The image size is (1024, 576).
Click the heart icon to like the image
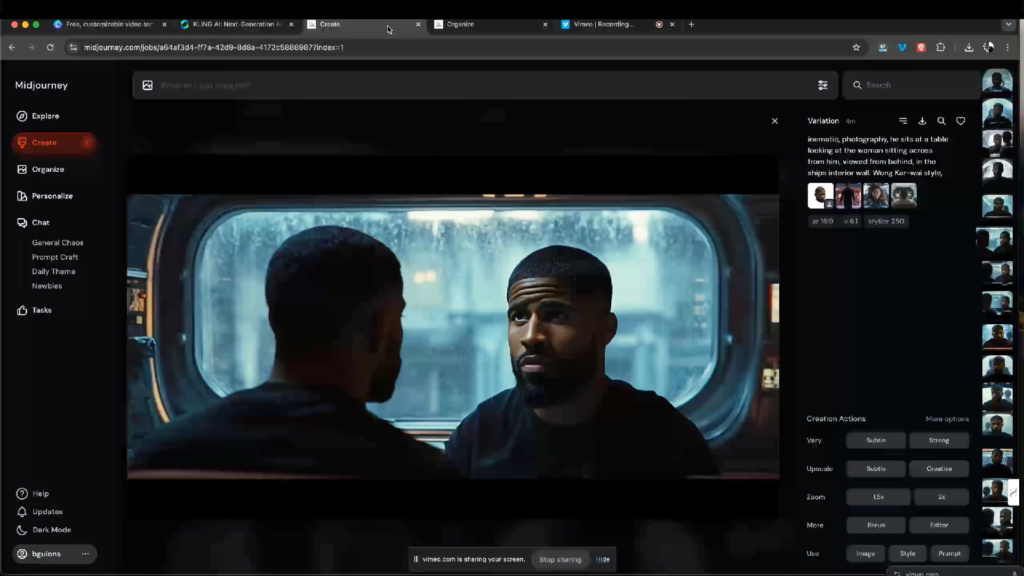click(960, 121)
